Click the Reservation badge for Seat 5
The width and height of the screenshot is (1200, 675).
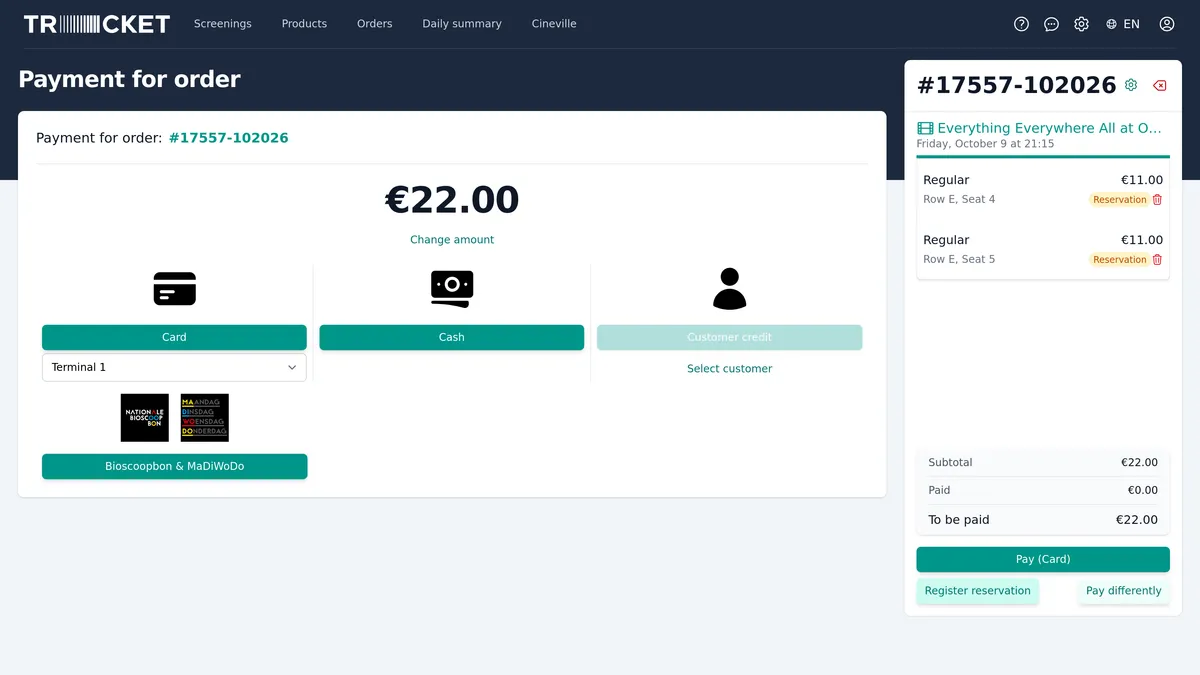[1119, 260]
